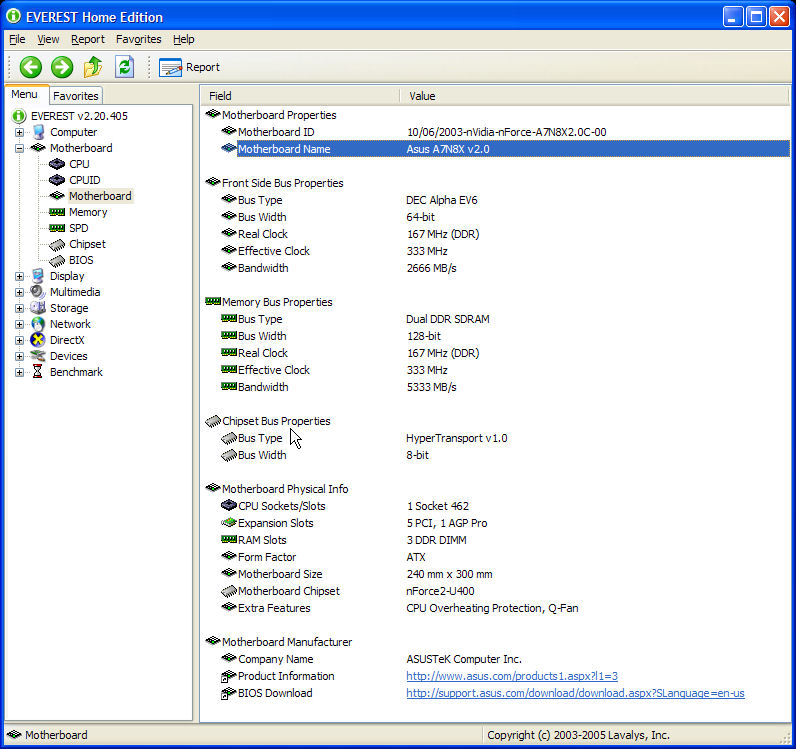Click the Network globe icon
796x749 pixels.
(x=38, y=324)
